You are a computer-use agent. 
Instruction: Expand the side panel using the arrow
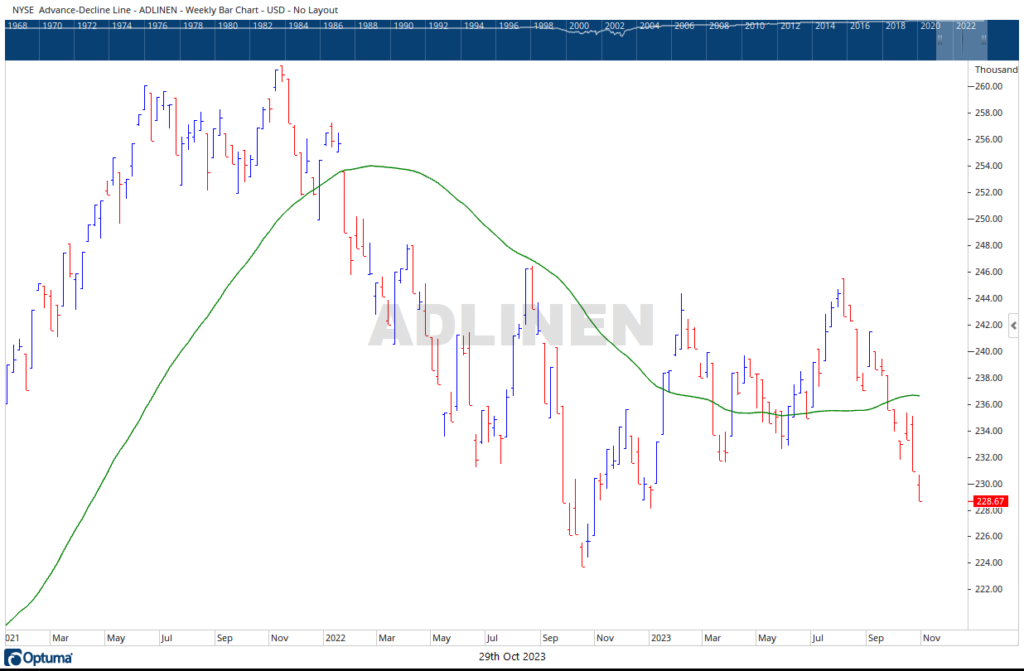click(1014, 326)
